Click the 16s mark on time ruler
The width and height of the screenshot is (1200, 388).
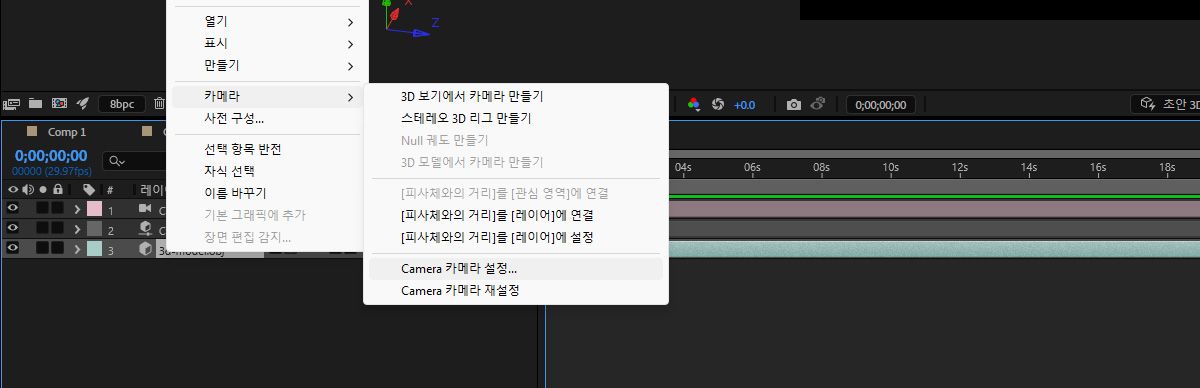1097,167
